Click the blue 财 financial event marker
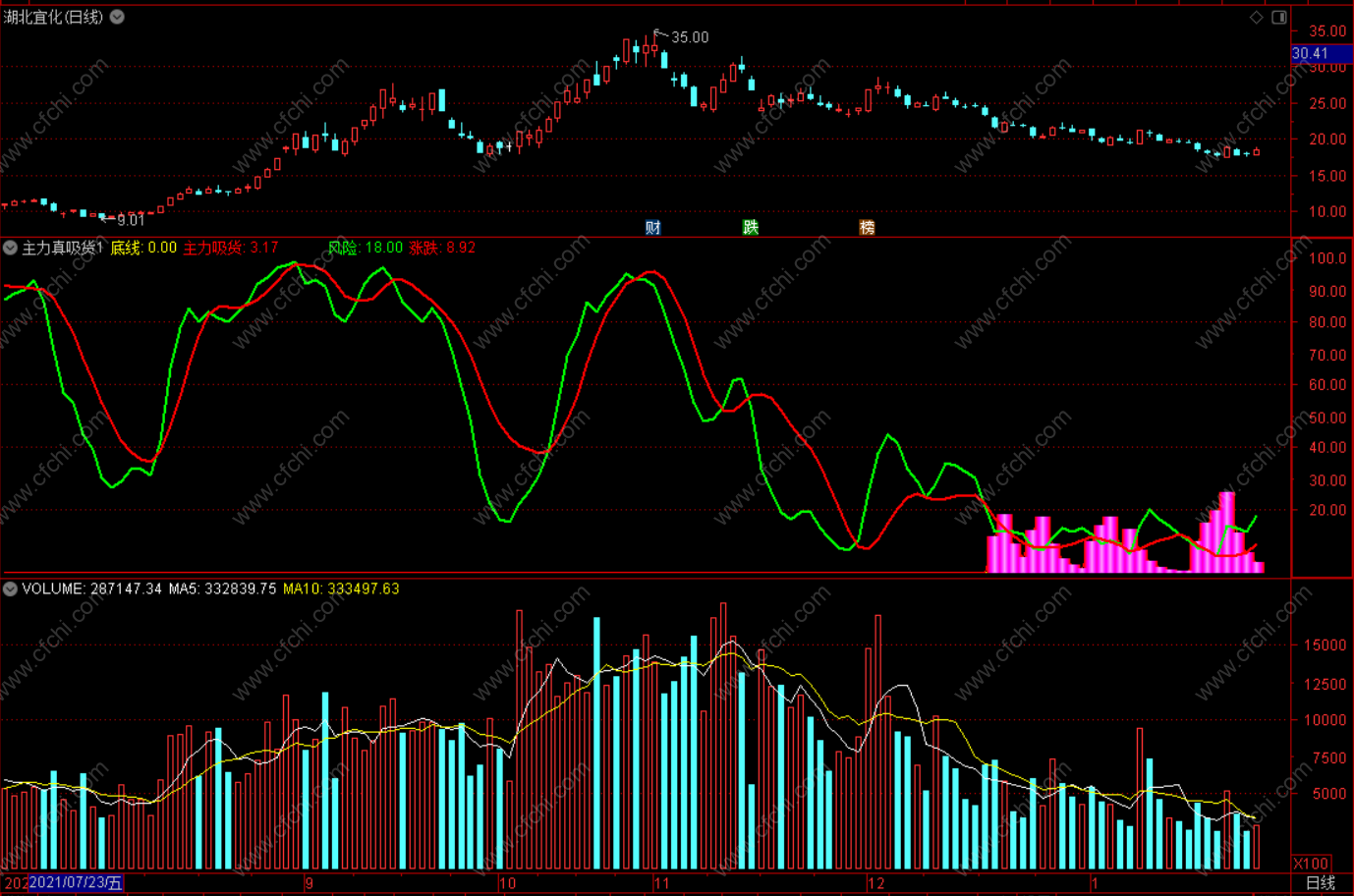This screenshot has height=896, width=1354. (653, 227)
